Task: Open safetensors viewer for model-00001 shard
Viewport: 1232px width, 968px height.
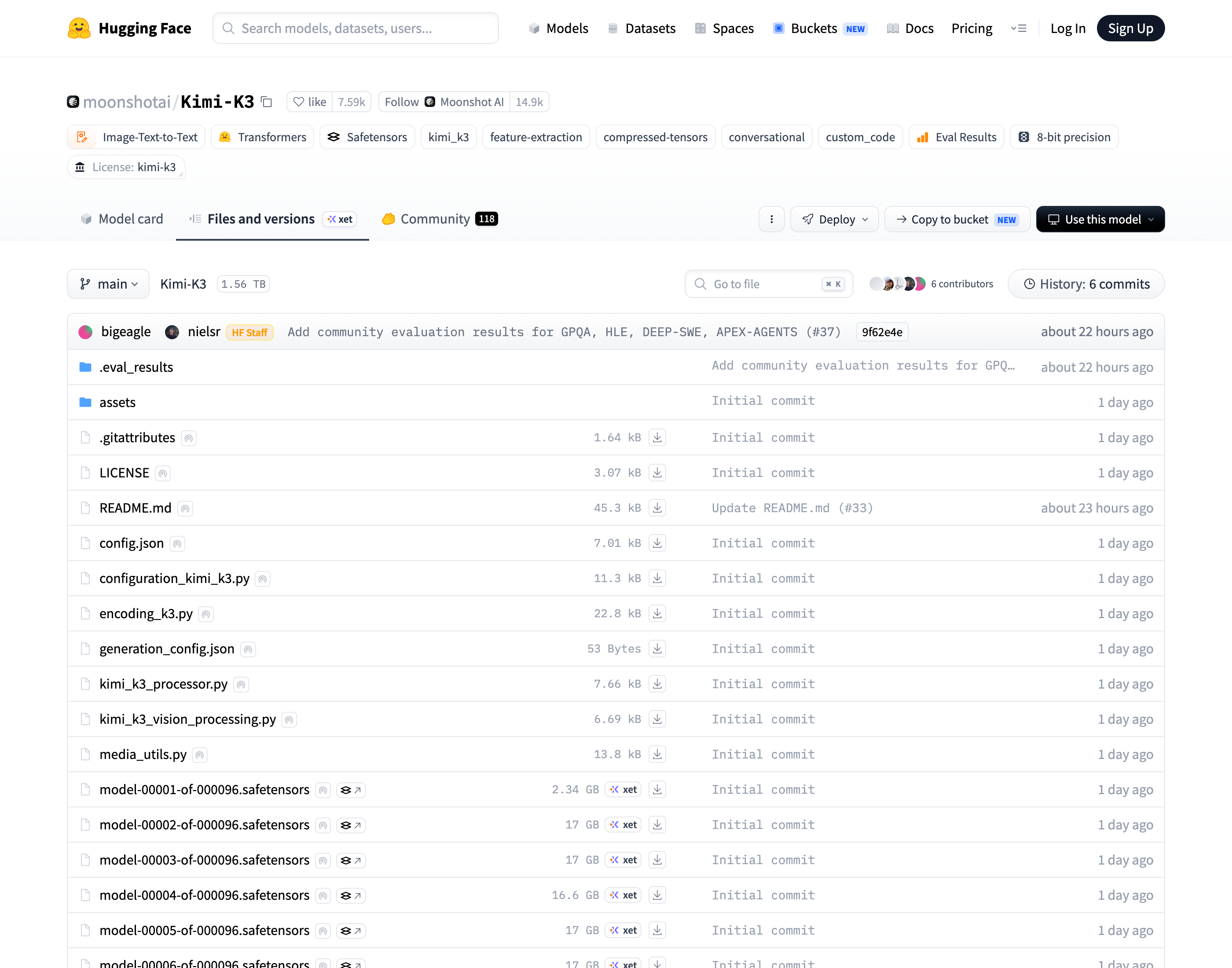Action: tap(351, 790)
